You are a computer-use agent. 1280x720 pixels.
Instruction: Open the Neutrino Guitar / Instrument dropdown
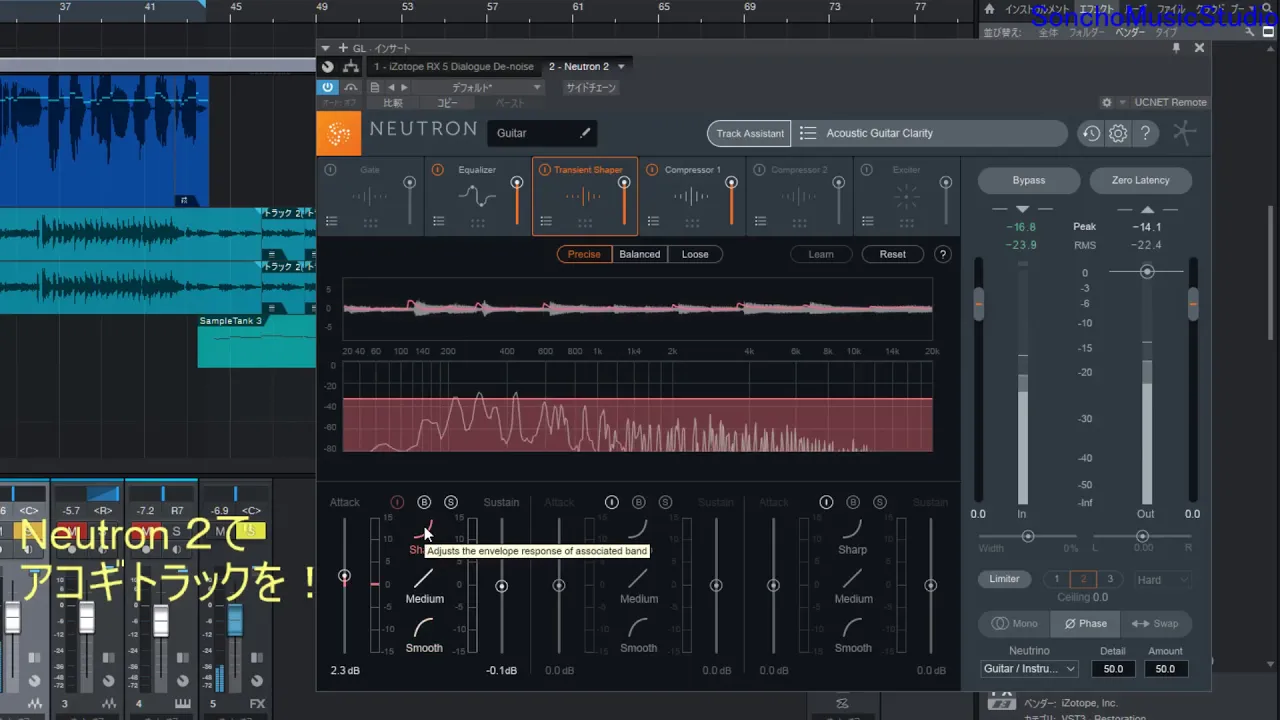1029,669
